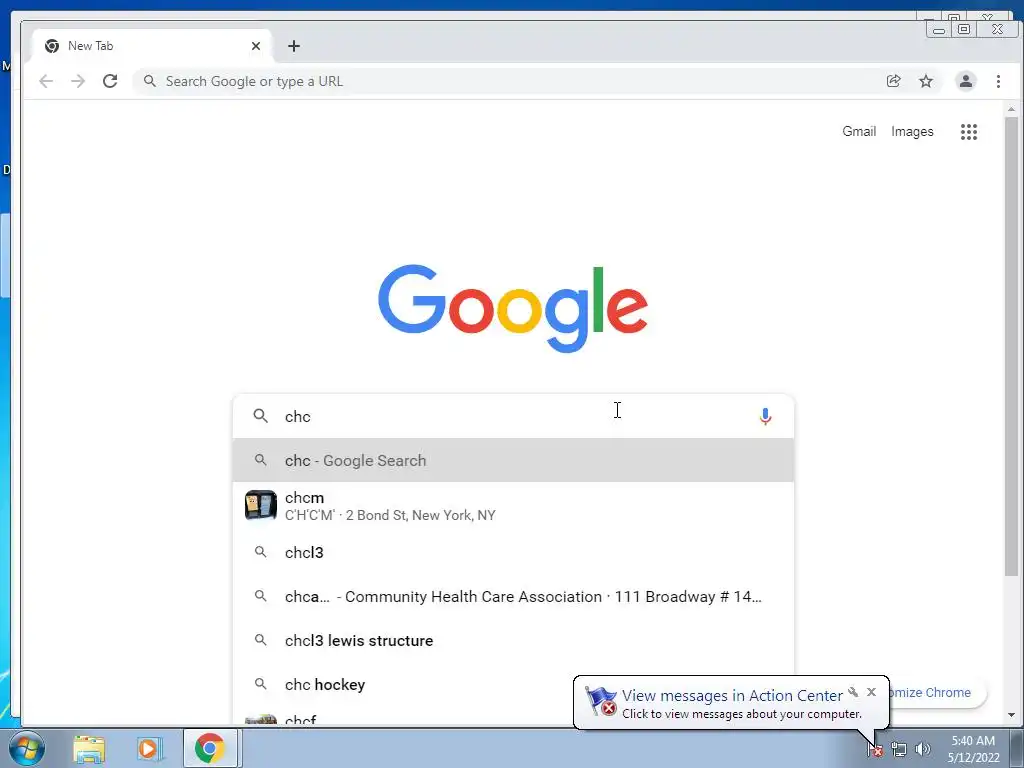Open Gmail link
The height and width of the screenshot is (768, 1024).
(x=859, y=131)
